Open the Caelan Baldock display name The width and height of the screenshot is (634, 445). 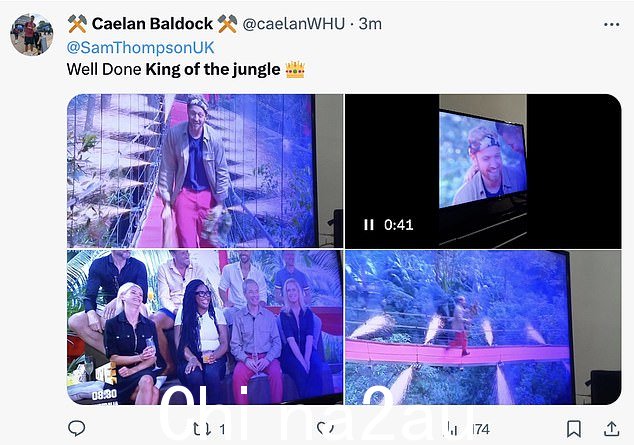click(152, 24)
